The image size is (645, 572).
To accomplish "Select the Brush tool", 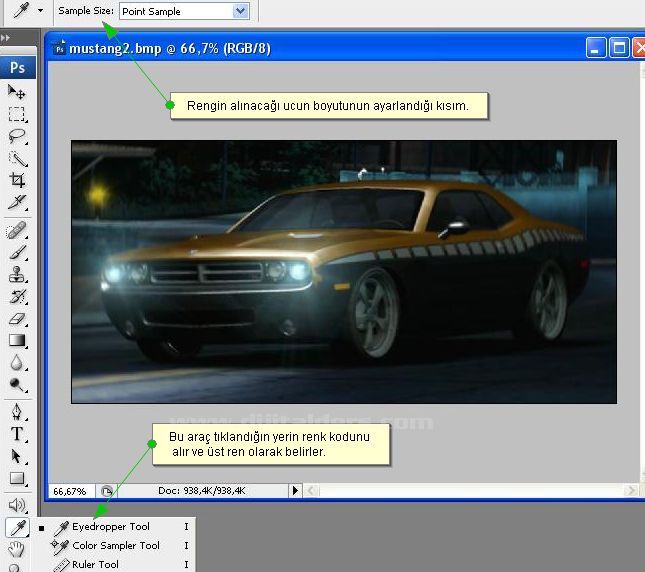I will coord(17,252).
